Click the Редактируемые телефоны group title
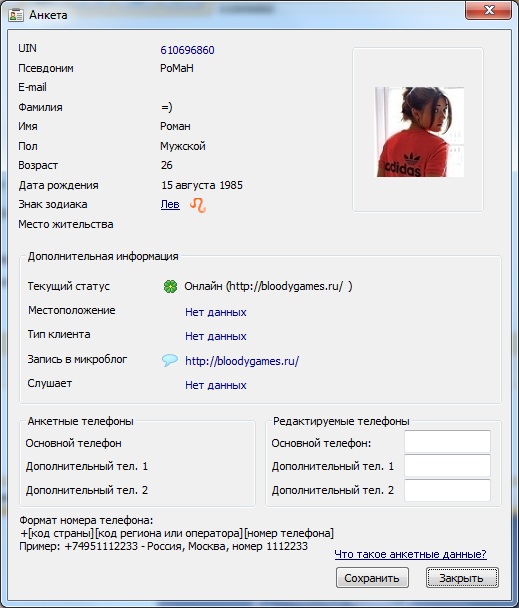 (341, 421)
